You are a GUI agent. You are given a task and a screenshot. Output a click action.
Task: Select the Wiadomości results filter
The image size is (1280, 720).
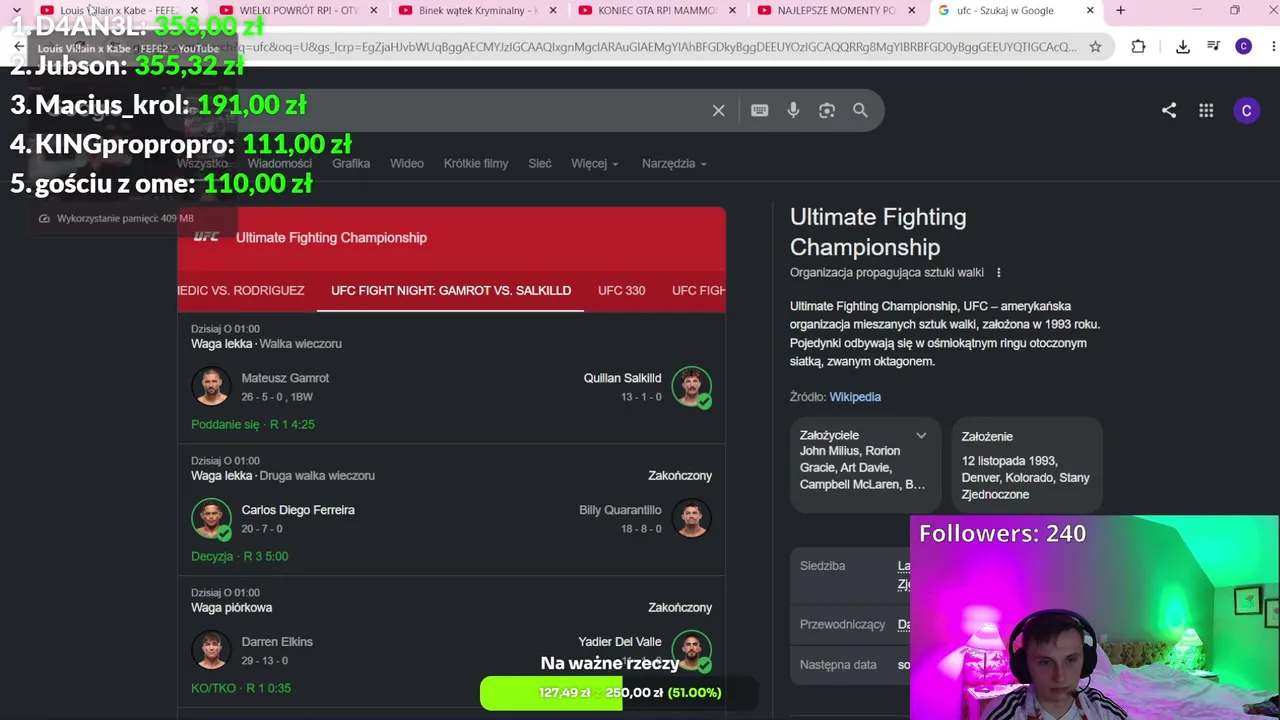tap(280, 163)
